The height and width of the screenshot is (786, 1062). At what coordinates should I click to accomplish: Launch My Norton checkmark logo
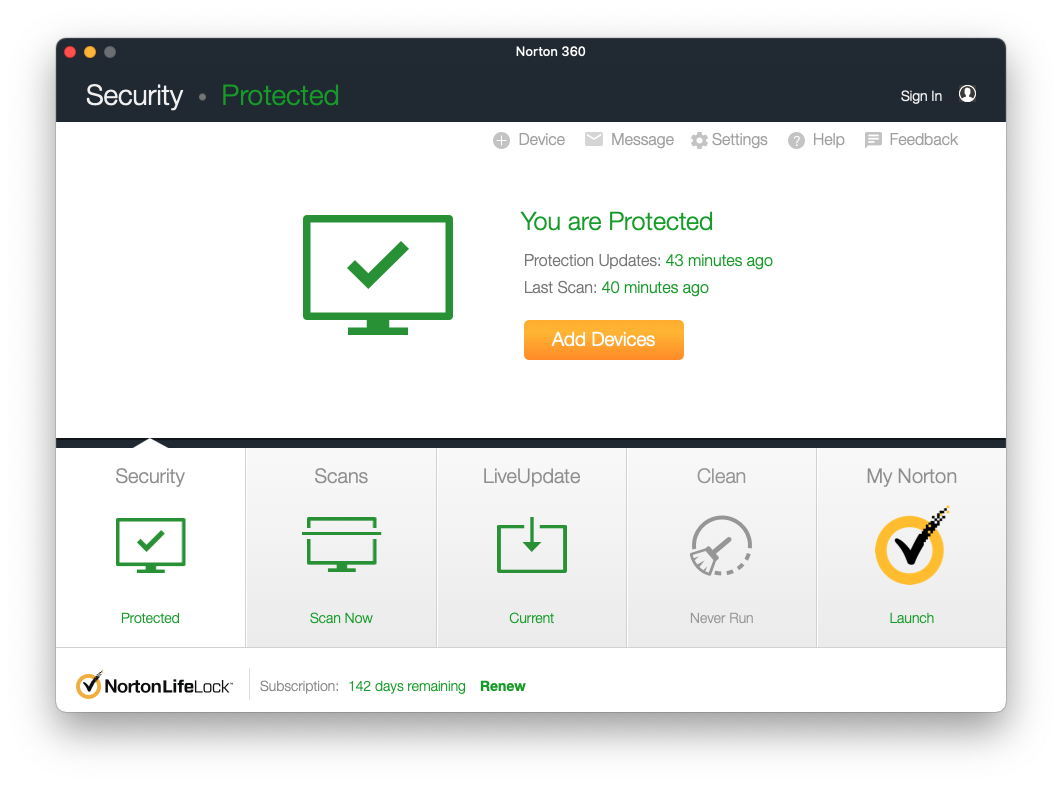[911, 546]
